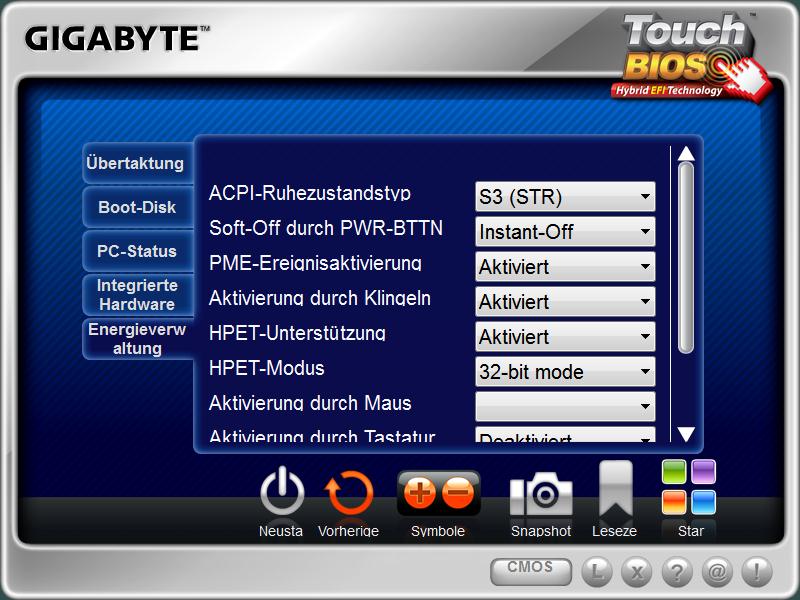Screen dimensions: 800x600
Task: Open the Soft-Off durch PWR-BTTN dropdown
Action: pos(565,232)
